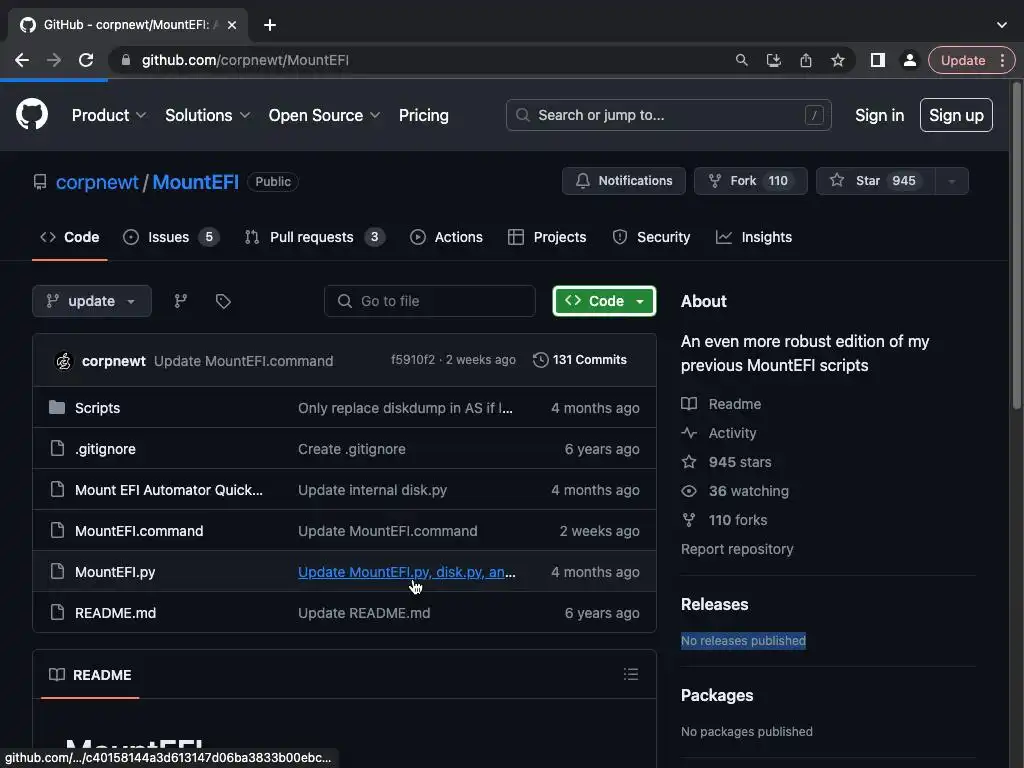Expand the Open Source menu
The width and height of the screenshot is (1024, 768).
click(x=325, y=115)
